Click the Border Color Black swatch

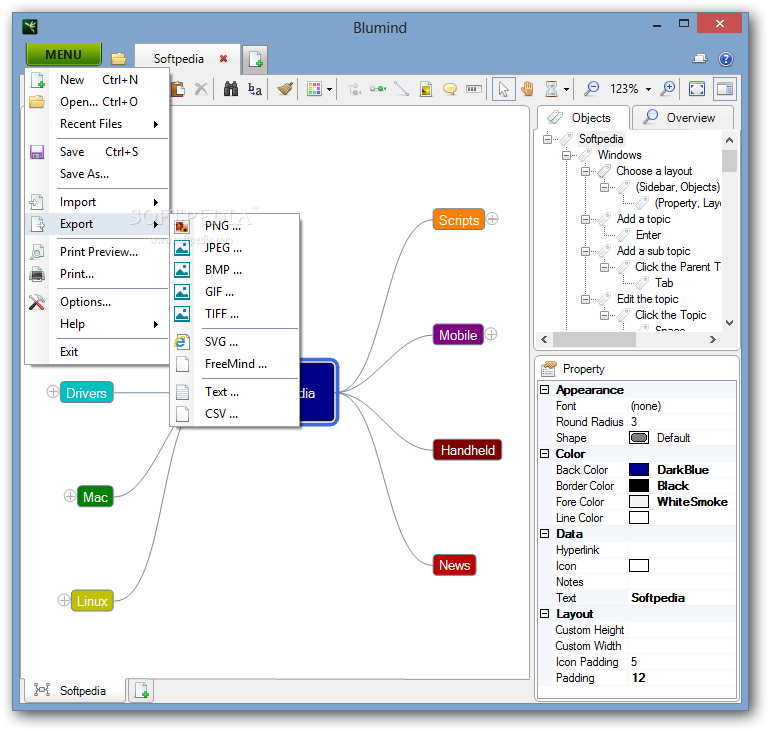(639, 486)
